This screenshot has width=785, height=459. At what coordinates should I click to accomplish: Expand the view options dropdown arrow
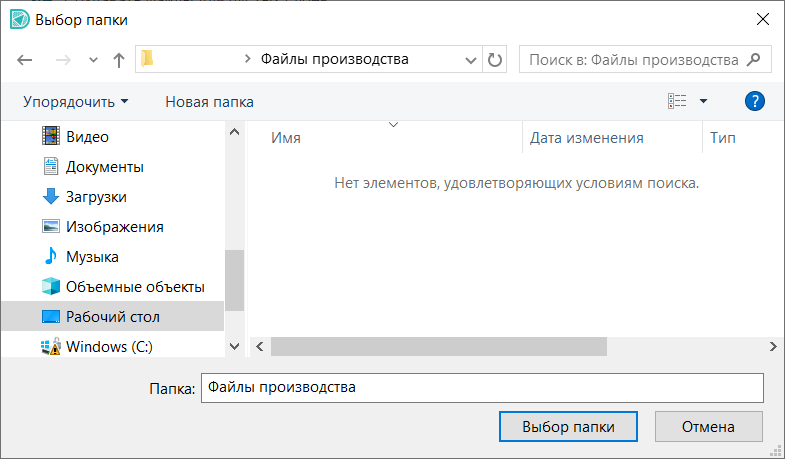pos(703,101)
